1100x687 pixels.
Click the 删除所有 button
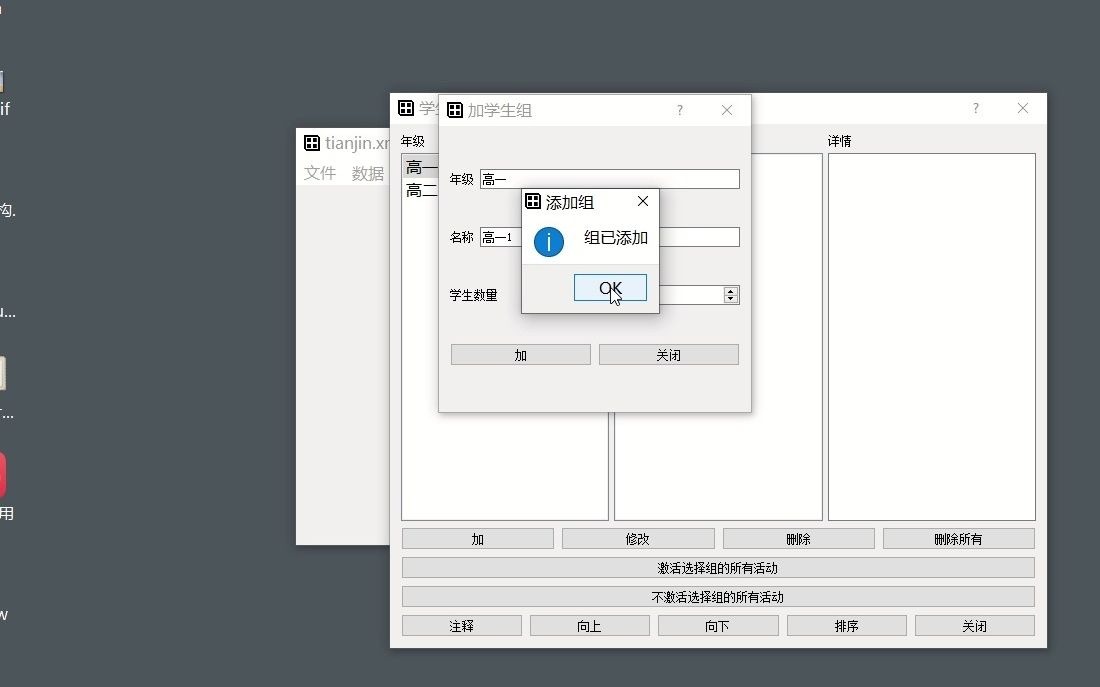pyautogui.click(x=957, y=538)
